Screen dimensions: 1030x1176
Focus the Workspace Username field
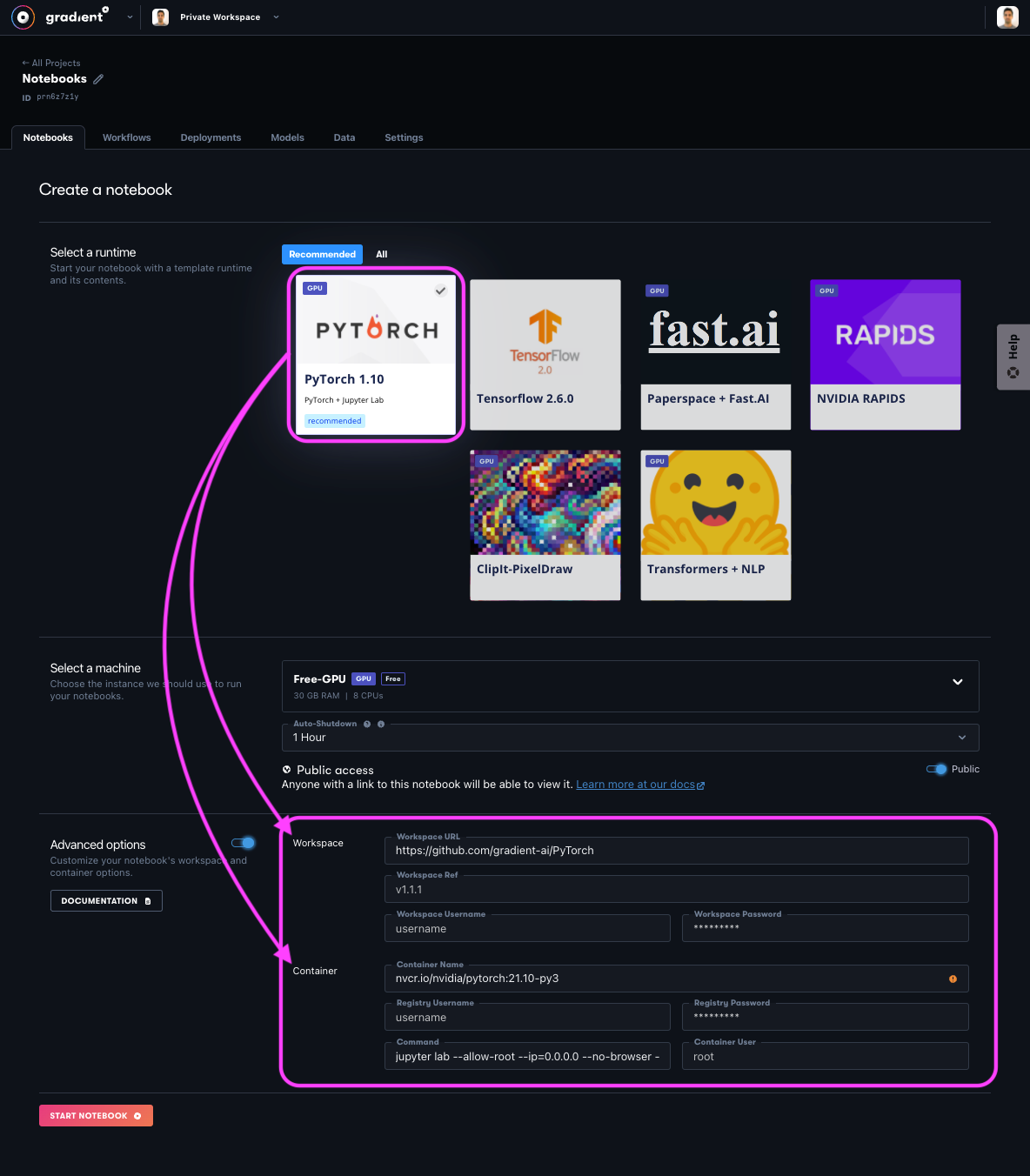pyautogui.click(x=527, y=928)
